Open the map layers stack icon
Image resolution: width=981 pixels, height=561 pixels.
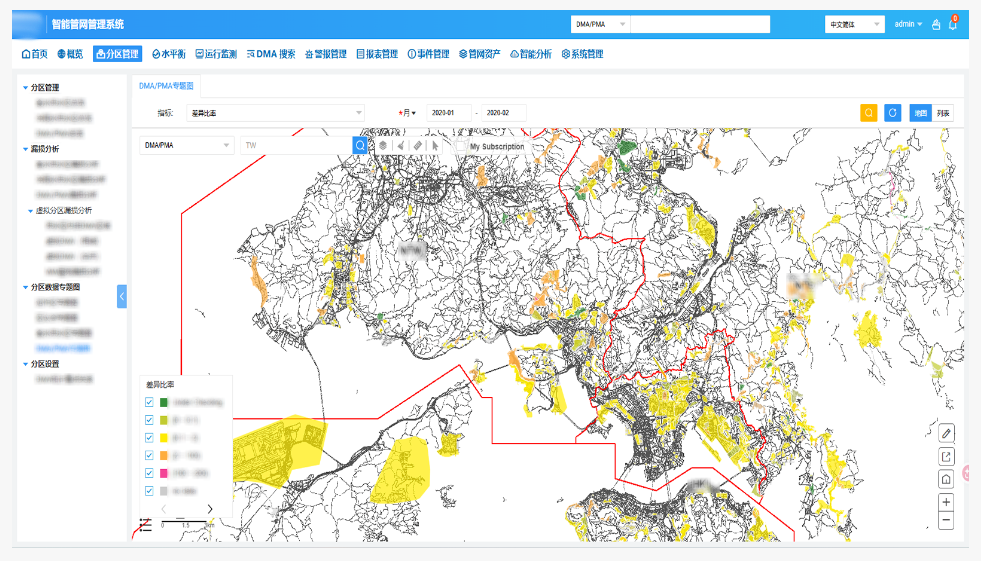tap(383, 145)
